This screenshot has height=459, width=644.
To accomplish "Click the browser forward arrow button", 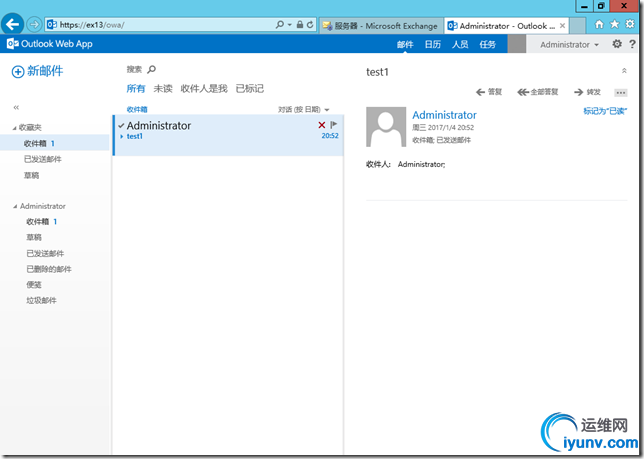I will tap(34, 25).
